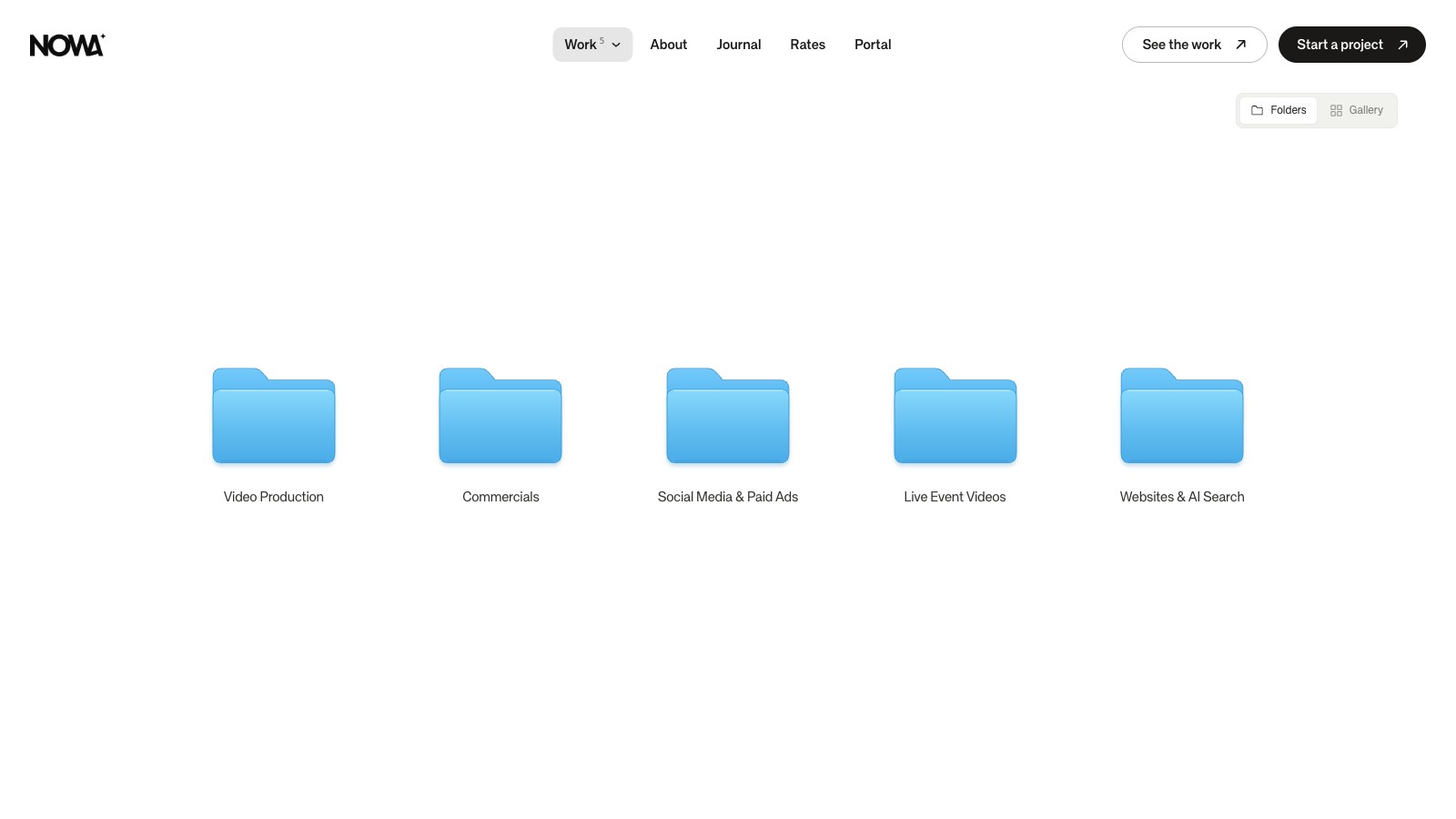The width and height of the screenshot is (1456, 819).
Task: Switch to Folders view
Action: [1279, 110]
